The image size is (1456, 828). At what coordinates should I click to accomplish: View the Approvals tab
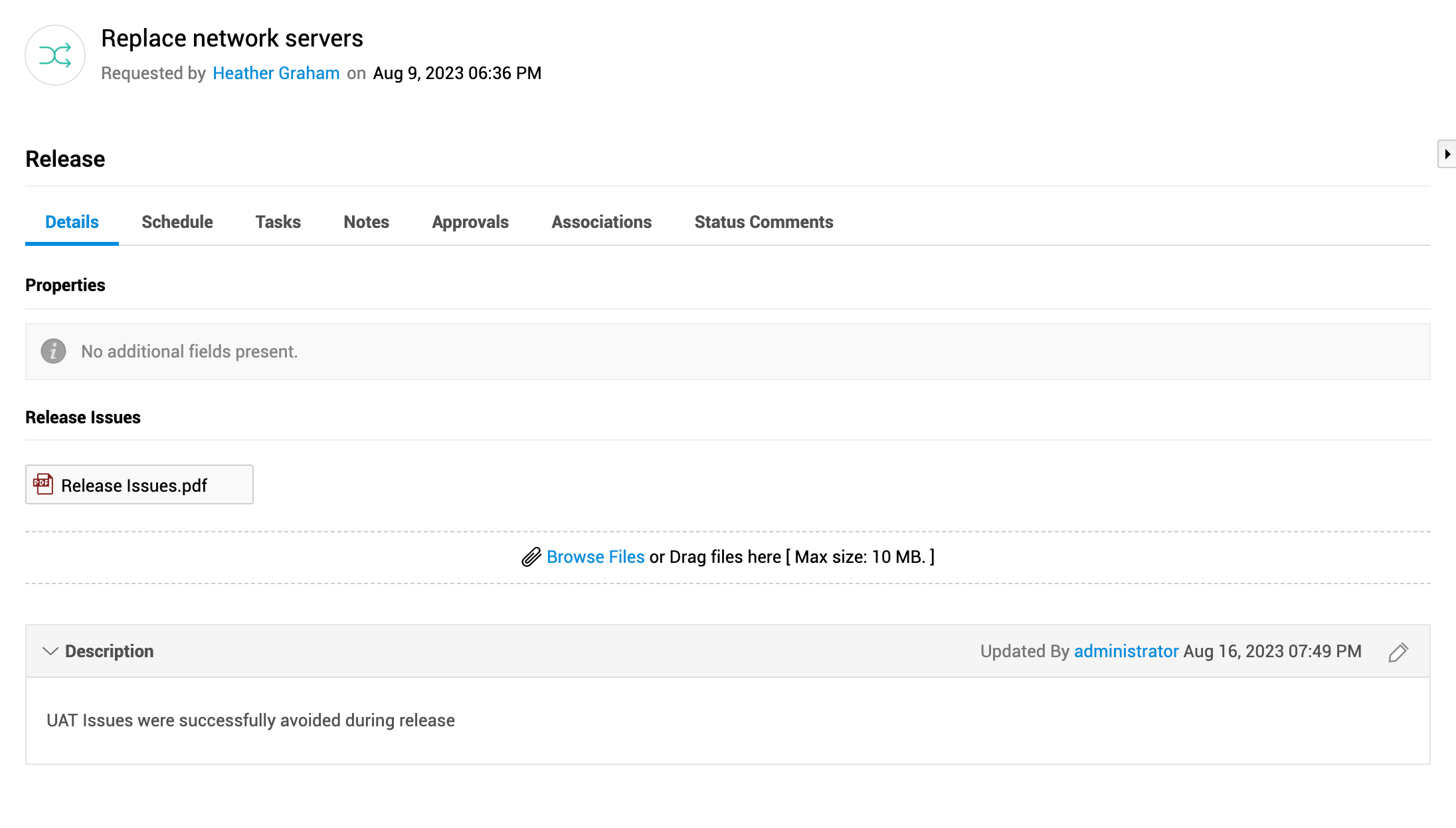pyautogui.click(x=470, y=222)
